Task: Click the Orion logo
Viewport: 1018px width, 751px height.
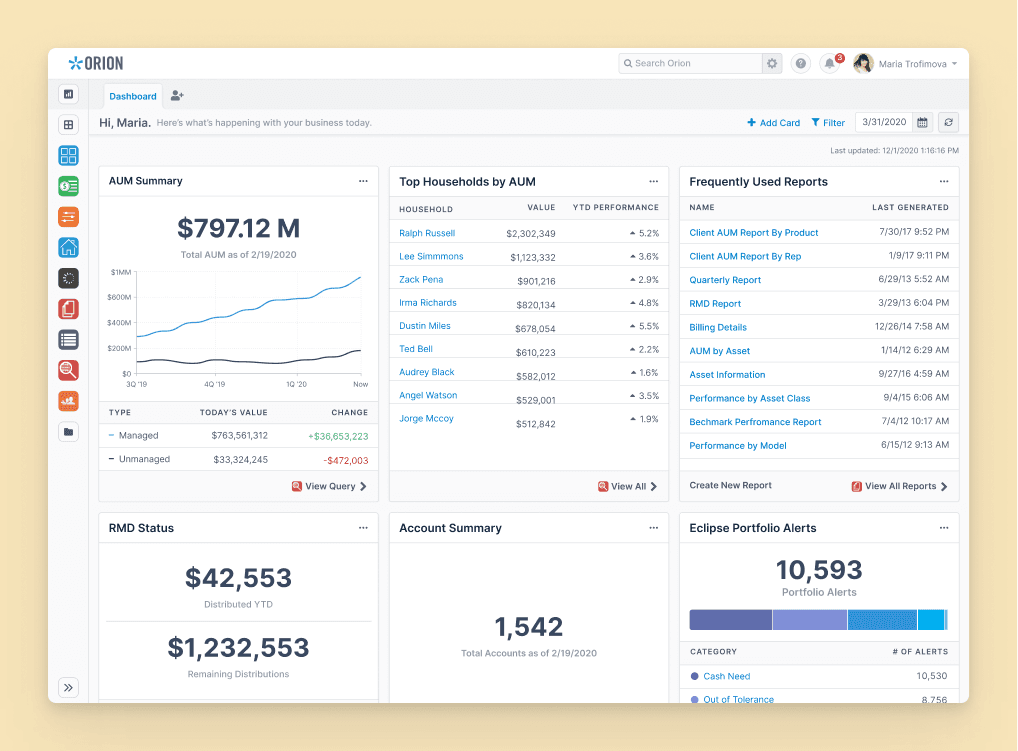Action: tap(96, 63)
